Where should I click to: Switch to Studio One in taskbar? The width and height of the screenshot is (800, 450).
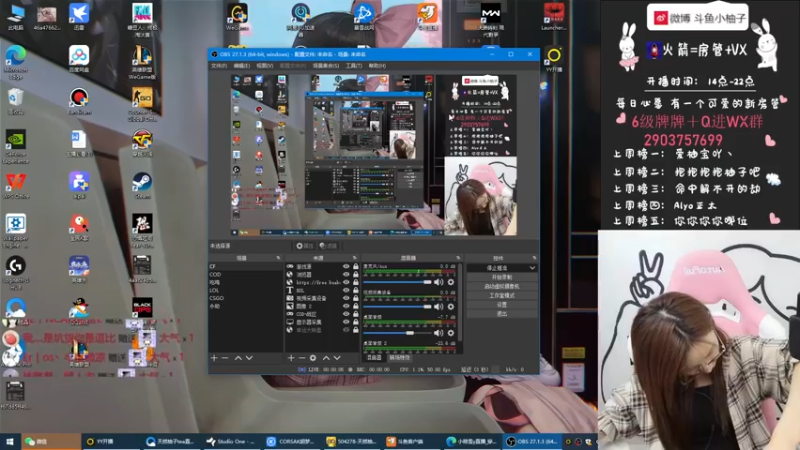pyautogui.click(x=232, y=442)
